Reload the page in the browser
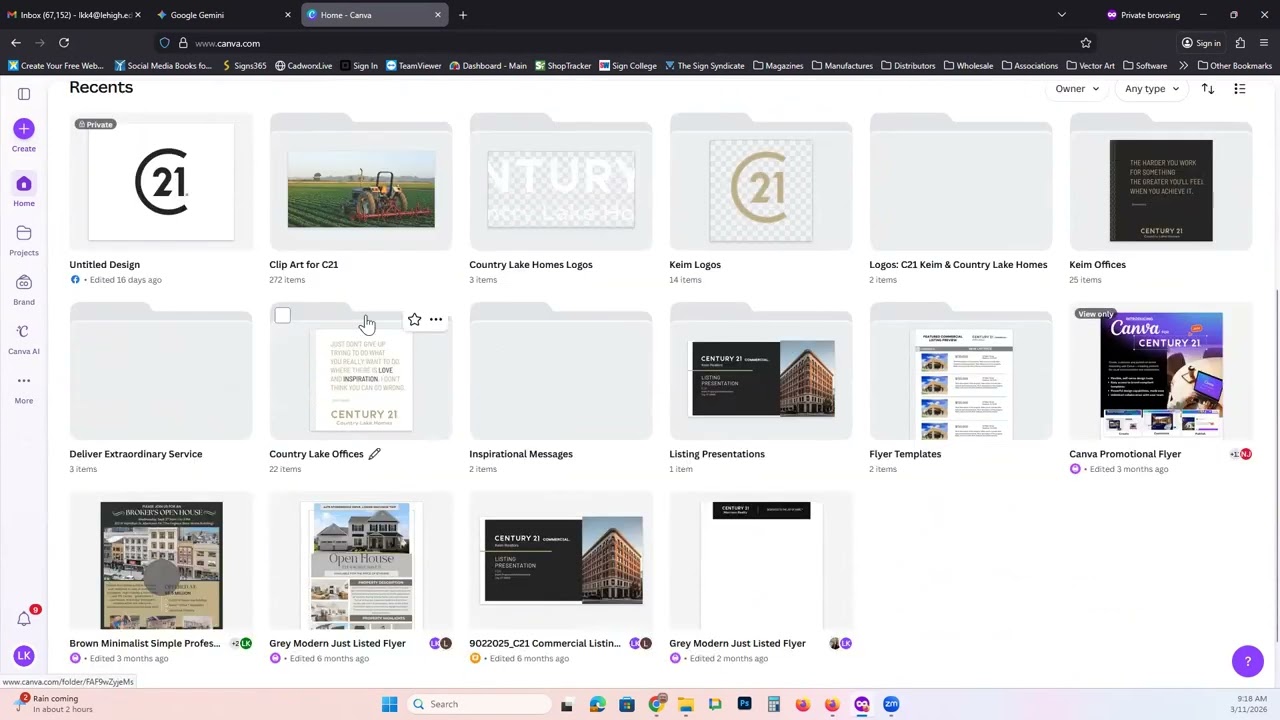The width and height of the screenshot is (1280, 720). (64, 43)
